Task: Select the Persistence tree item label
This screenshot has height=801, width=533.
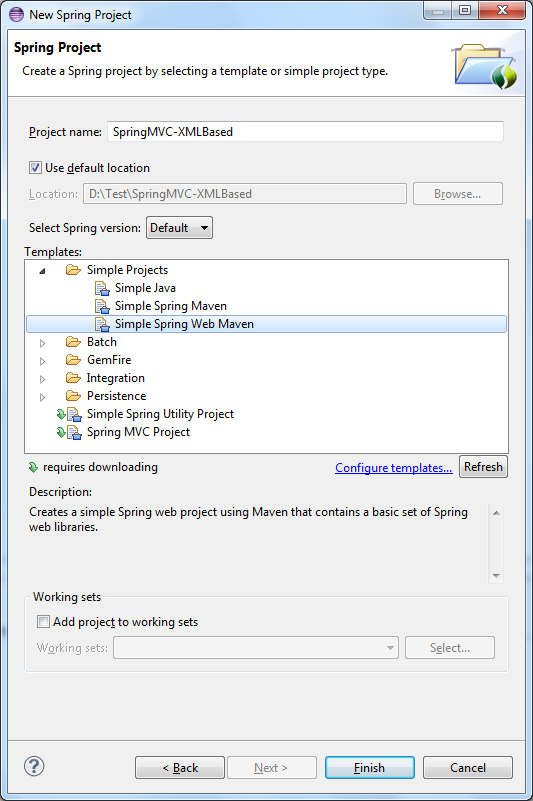Action: [x=117, y=396]
